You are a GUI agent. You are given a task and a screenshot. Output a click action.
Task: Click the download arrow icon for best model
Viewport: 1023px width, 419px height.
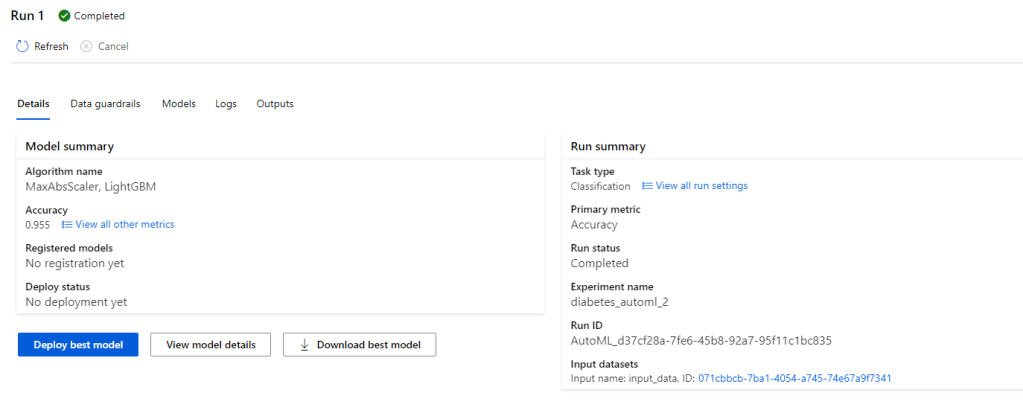(x=303, y=345)
